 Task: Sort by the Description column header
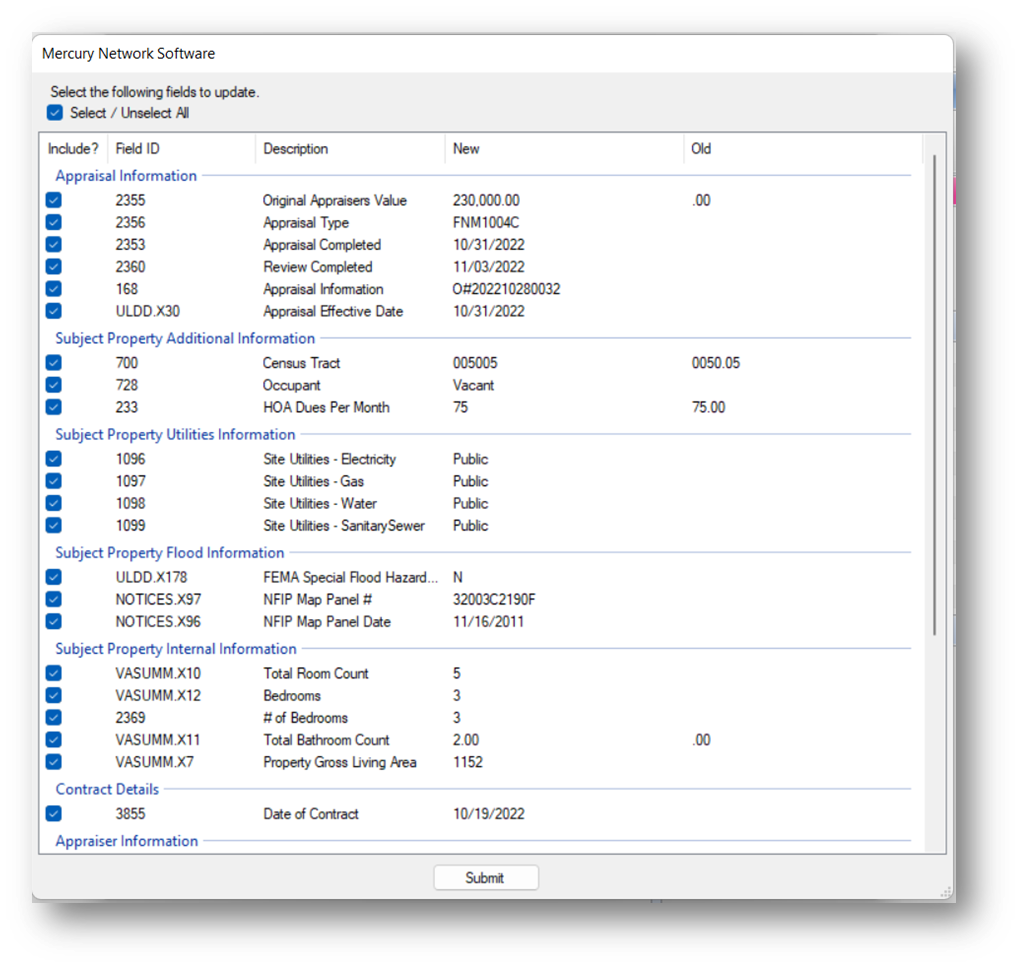(x=296, y=149)
